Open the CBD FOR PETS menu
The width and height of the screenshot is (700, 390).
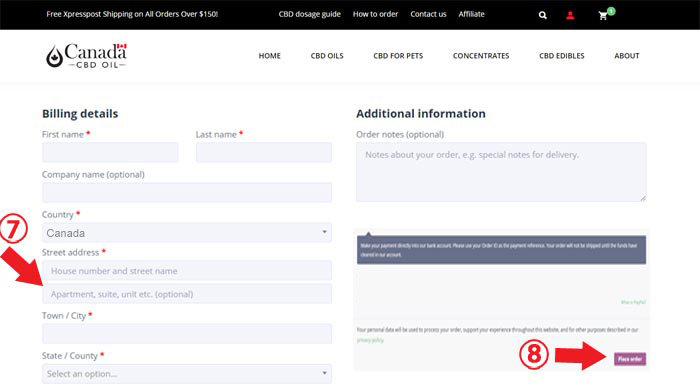(398, 56)
